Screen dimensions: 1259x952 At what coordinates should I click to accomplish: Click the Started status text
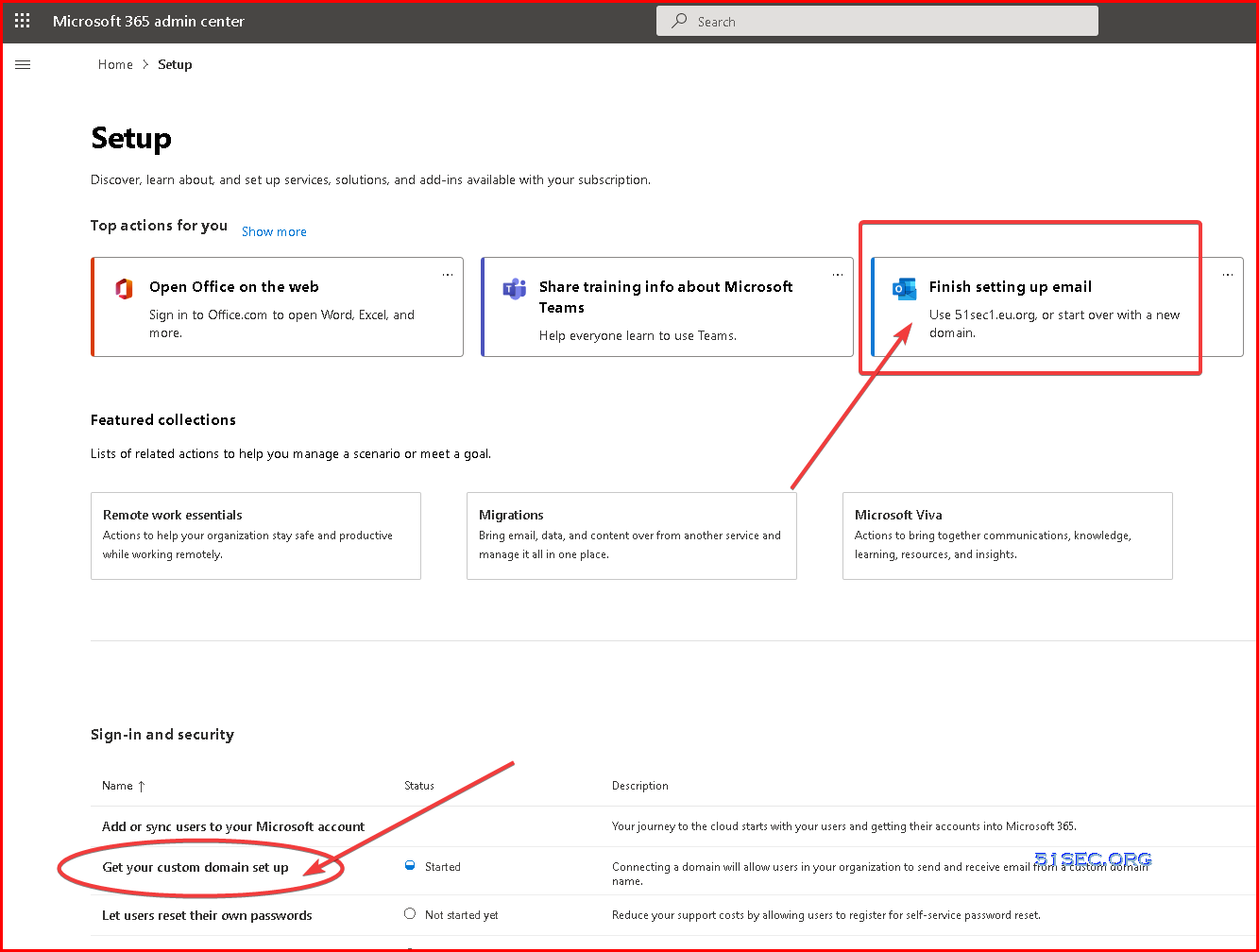click(443, 866)
